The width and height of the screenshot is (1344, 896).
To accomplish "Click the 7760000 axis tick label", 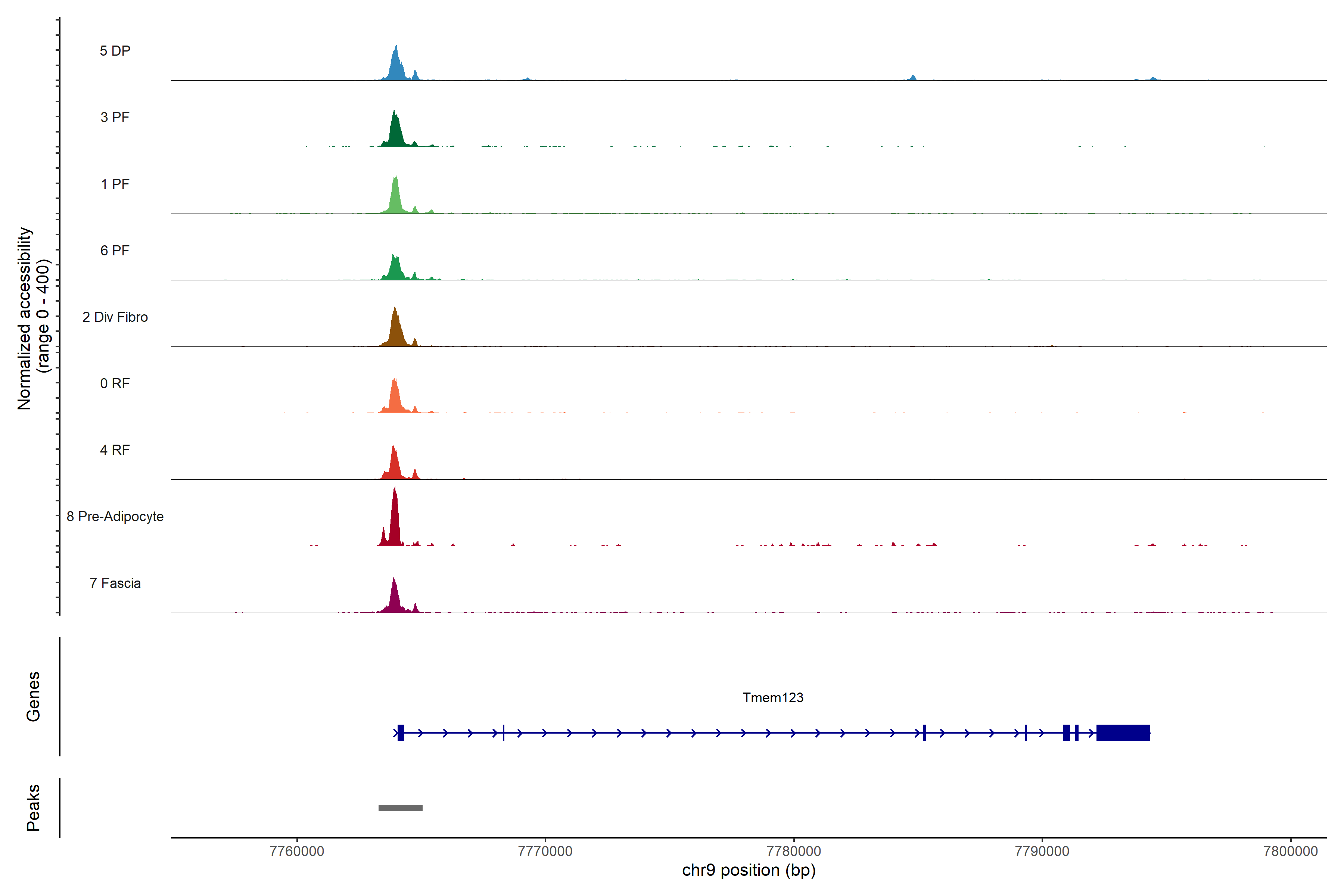I will click(296, 851).
